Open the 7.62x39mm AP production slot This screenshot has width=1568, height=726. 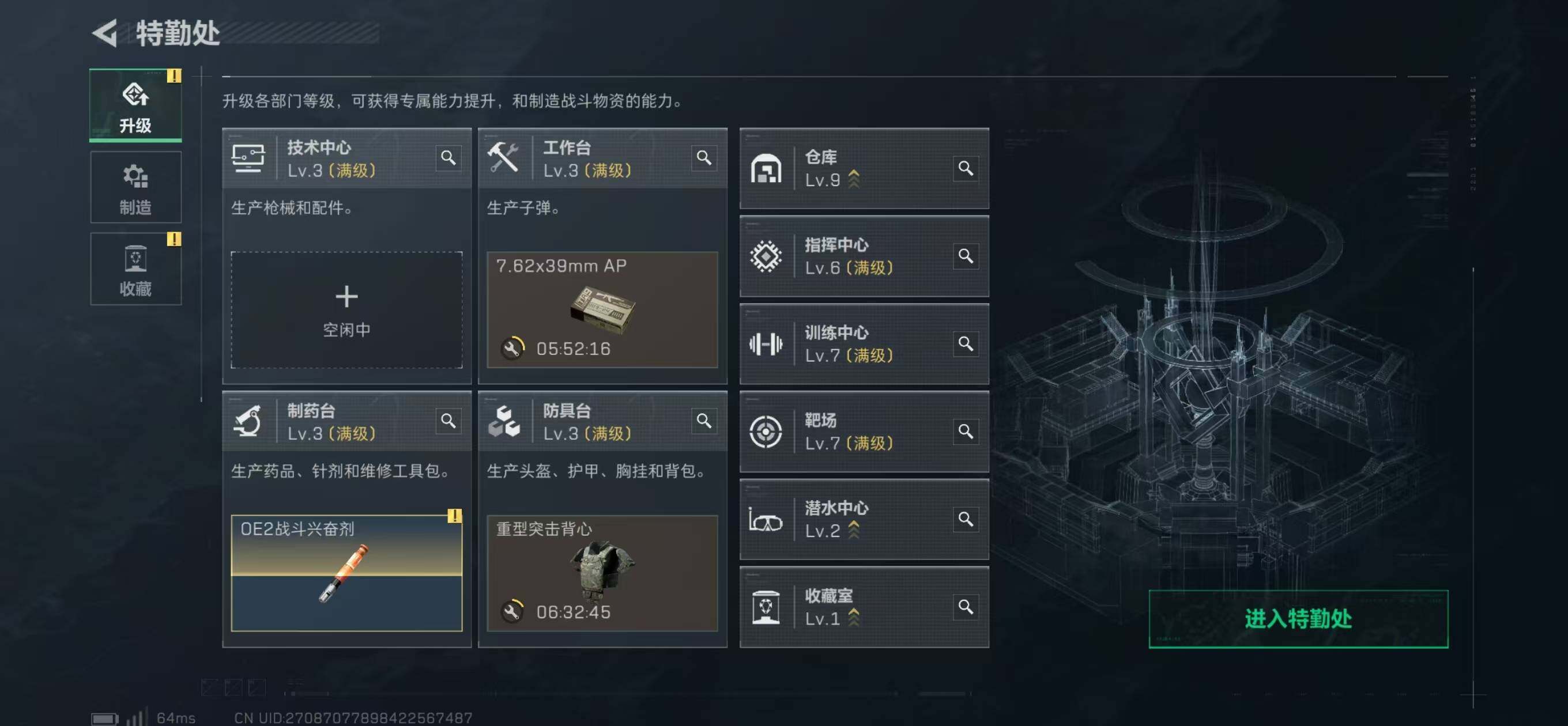click(x=602, y=310)
